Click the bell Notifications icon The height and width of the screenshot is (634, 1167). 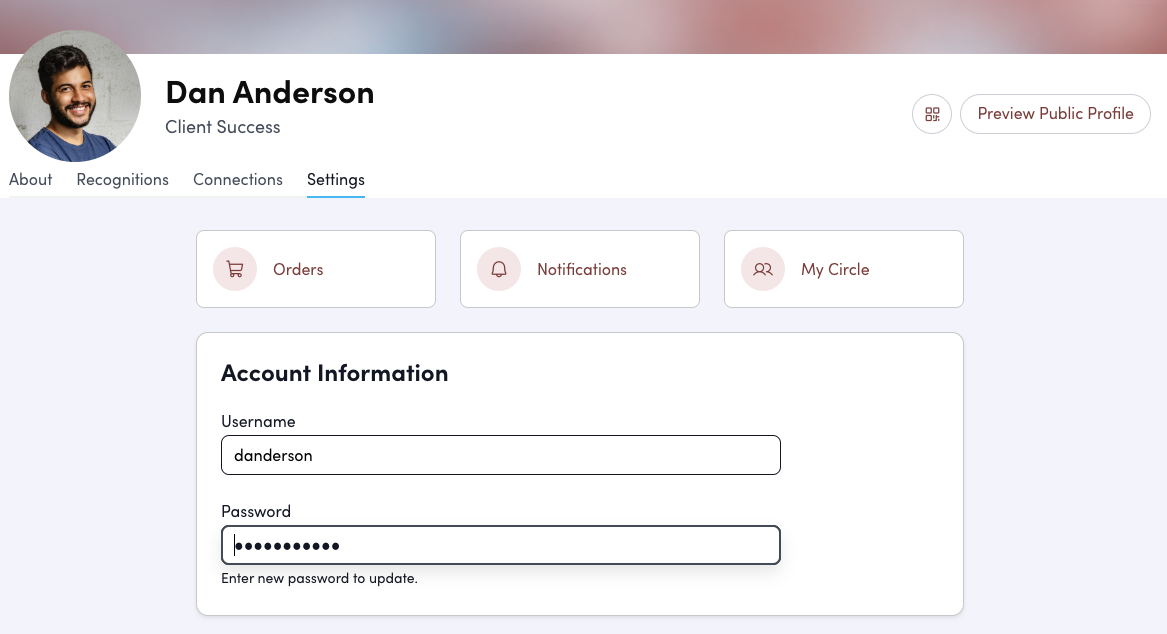499,269
